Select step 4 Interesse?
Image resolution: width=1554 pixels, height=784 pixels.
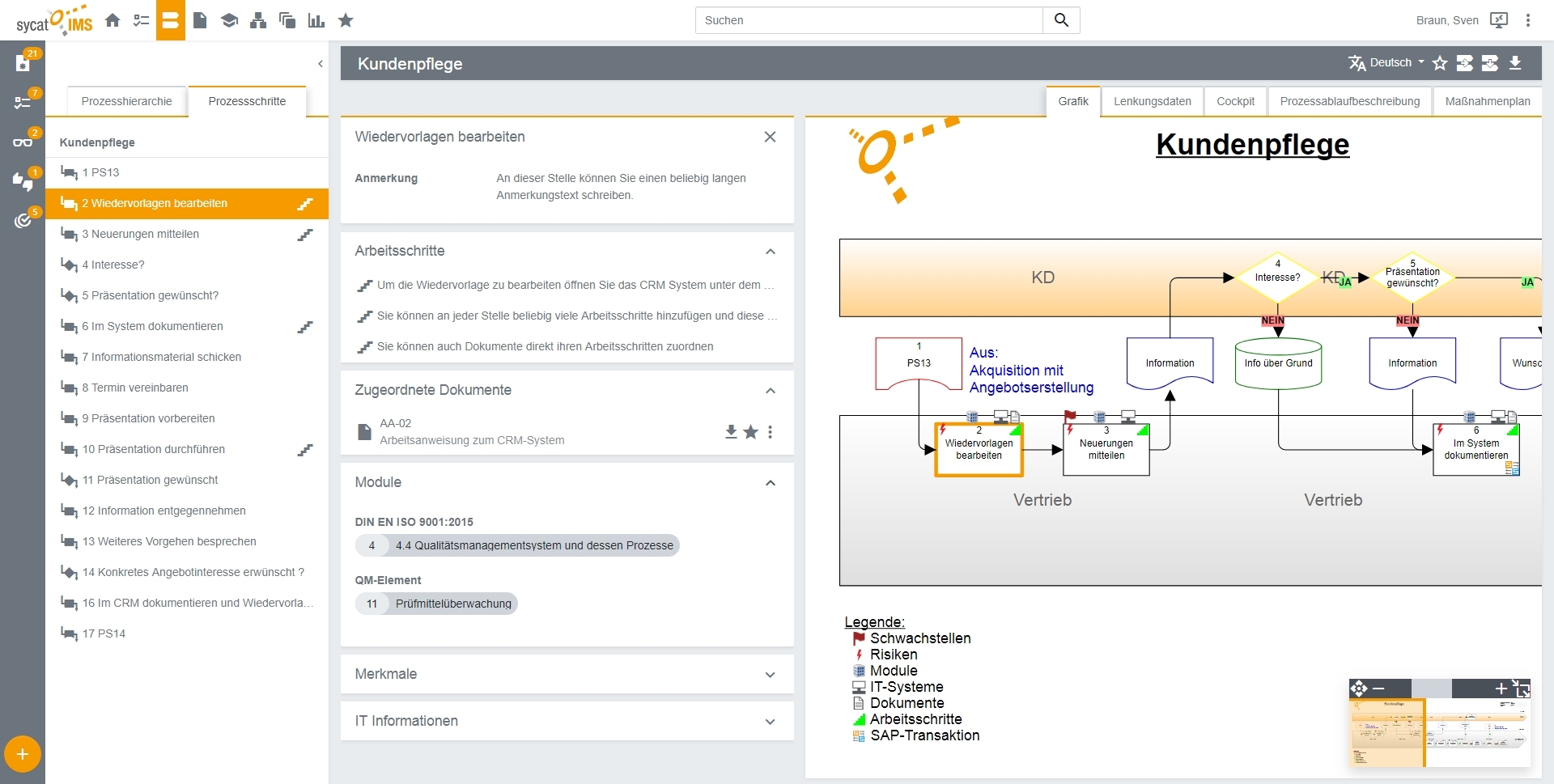(x=187, y=265)
